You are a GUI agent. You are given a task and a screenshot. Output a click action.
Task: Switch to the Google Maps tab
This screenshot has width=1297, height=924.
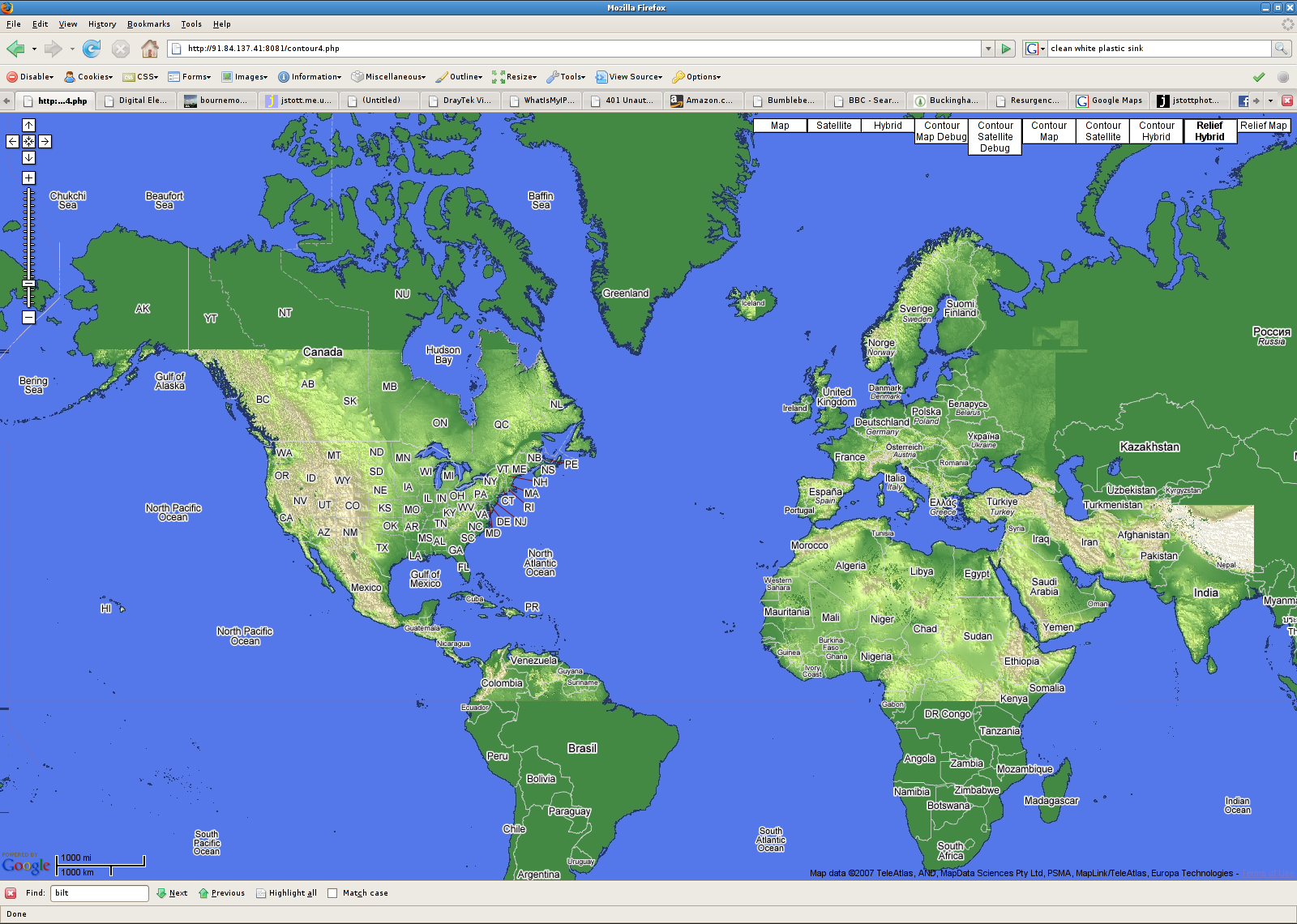[x=1109, y=101]
